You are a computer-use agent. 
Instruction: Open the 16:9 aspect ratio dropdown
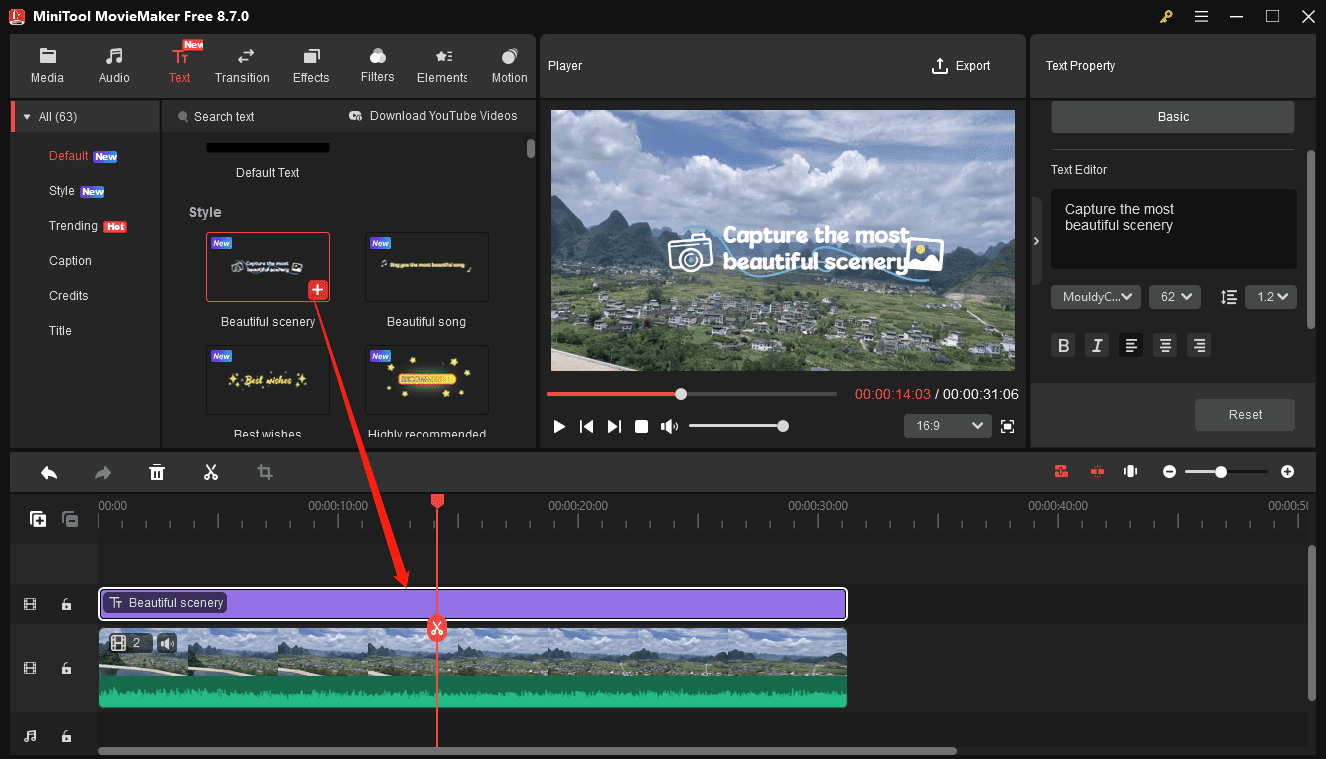point(947,426)
